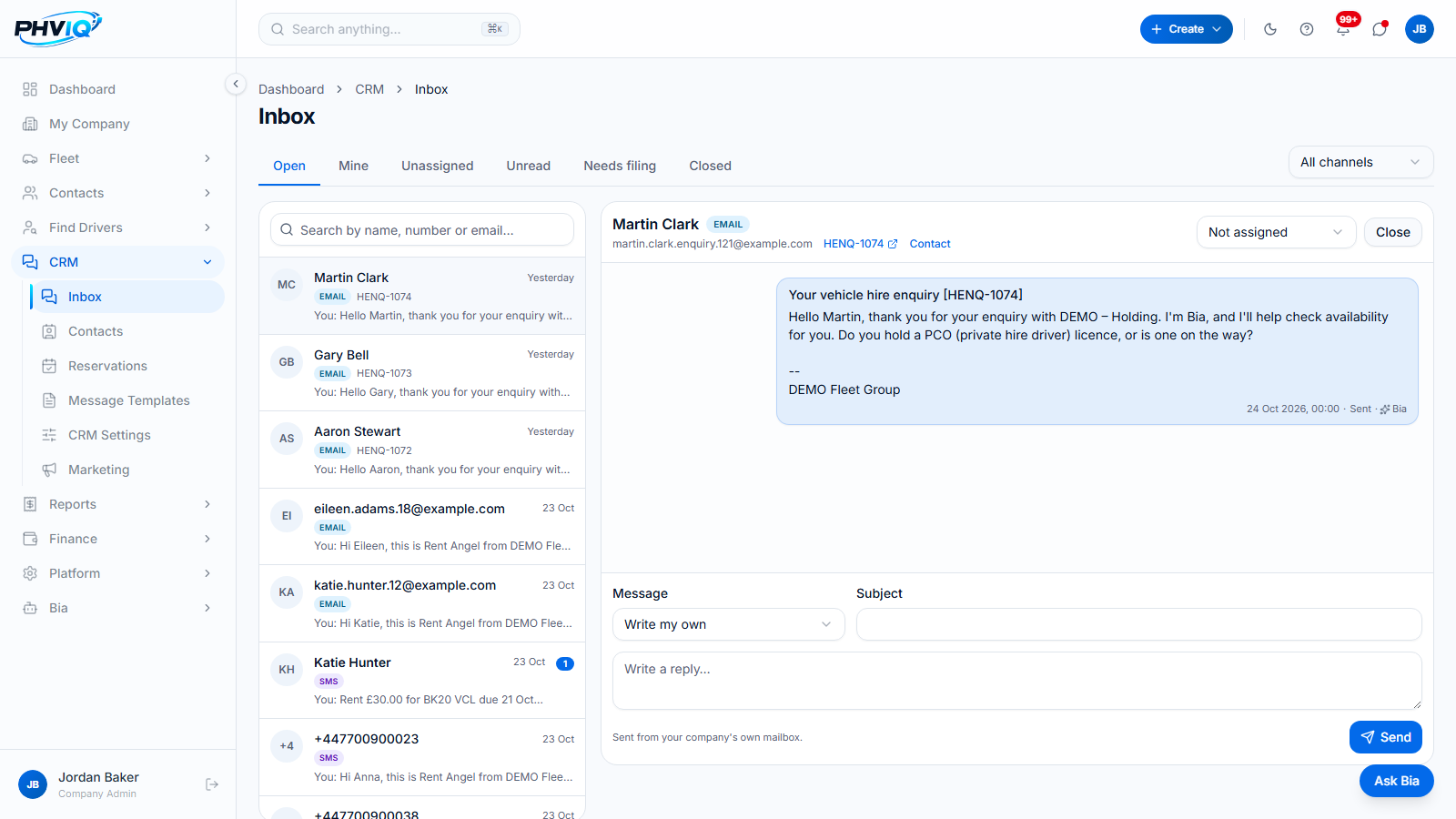This screenshot has width=1456, height=819.
Task: Open CRM Settings item
Action: click(127, 435)
